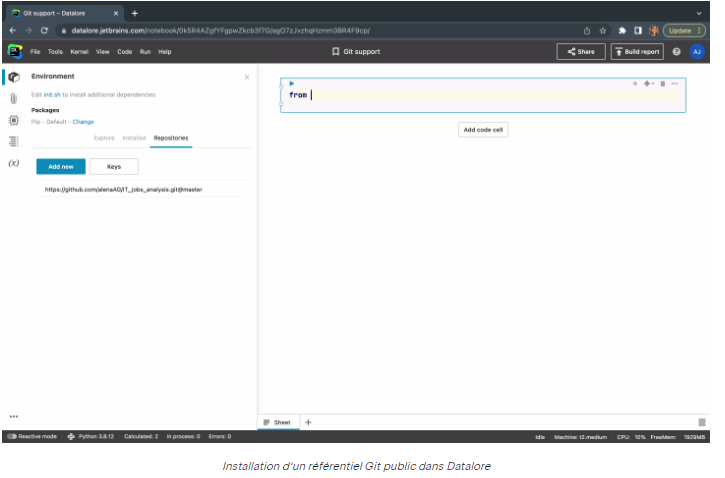Open the Attached files paperclip icon
Viewport: 725px width, 478px height.
[14, 98]
